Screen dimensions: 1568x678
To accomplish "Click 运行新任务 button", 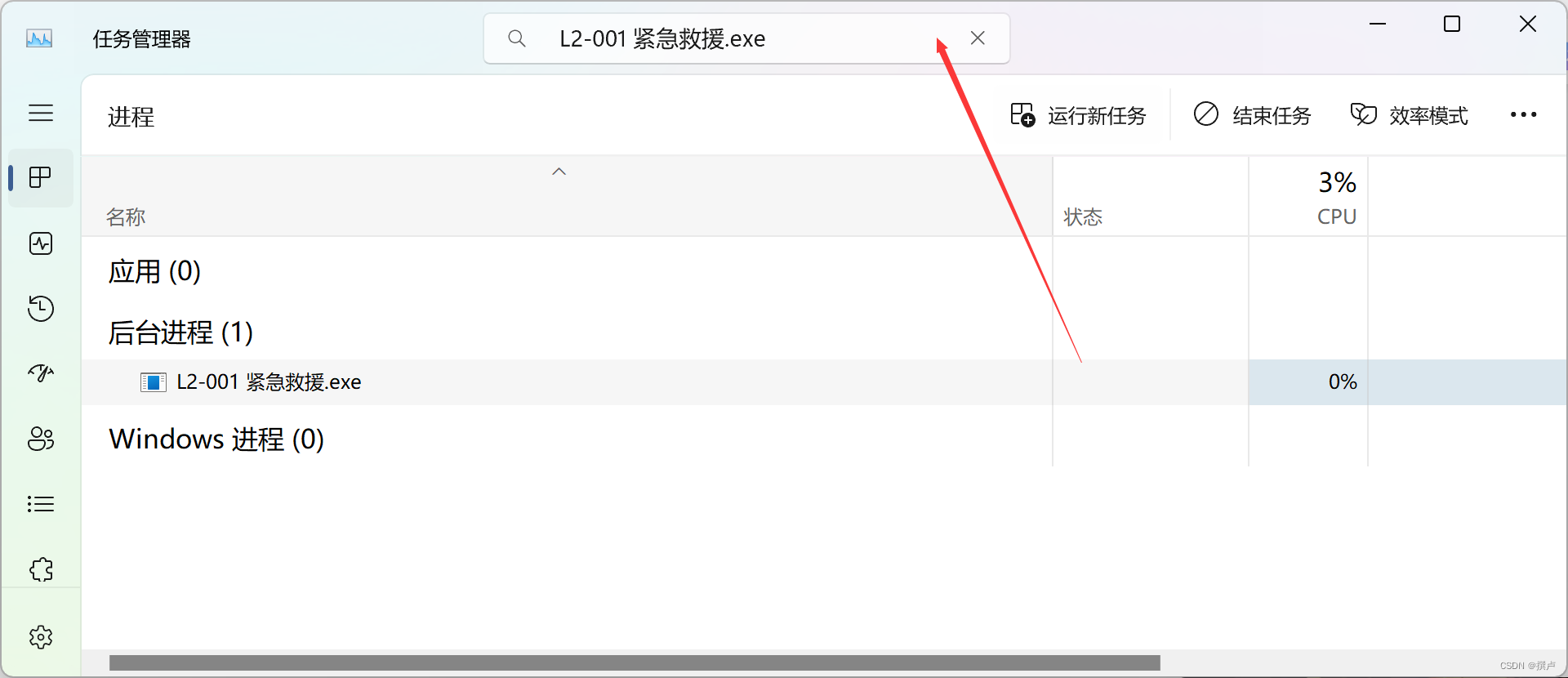I will point(1078,115).
